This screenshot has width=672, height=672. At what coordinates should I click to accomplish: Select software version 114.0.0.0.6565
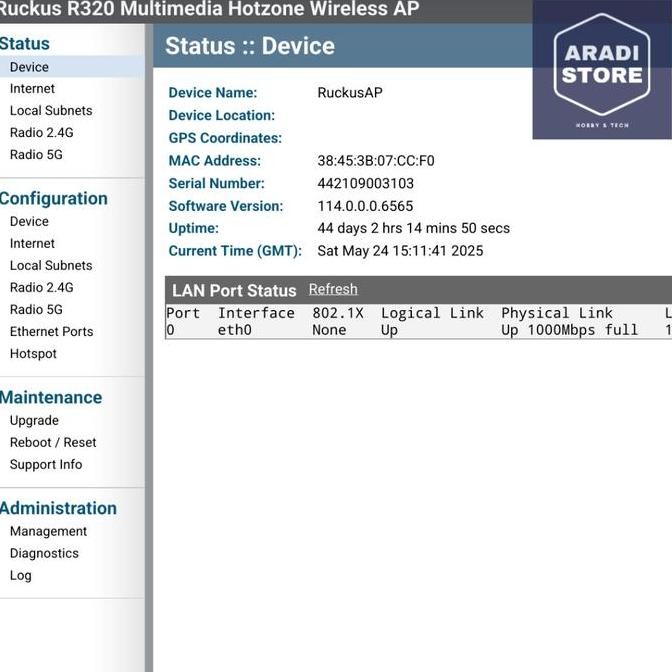pyautogui.click(x=365, y=206)
